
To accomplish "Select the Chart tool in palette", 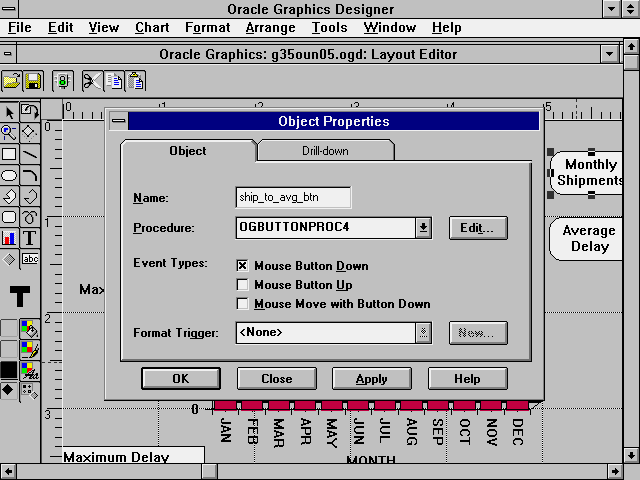I will coord(9,238).
